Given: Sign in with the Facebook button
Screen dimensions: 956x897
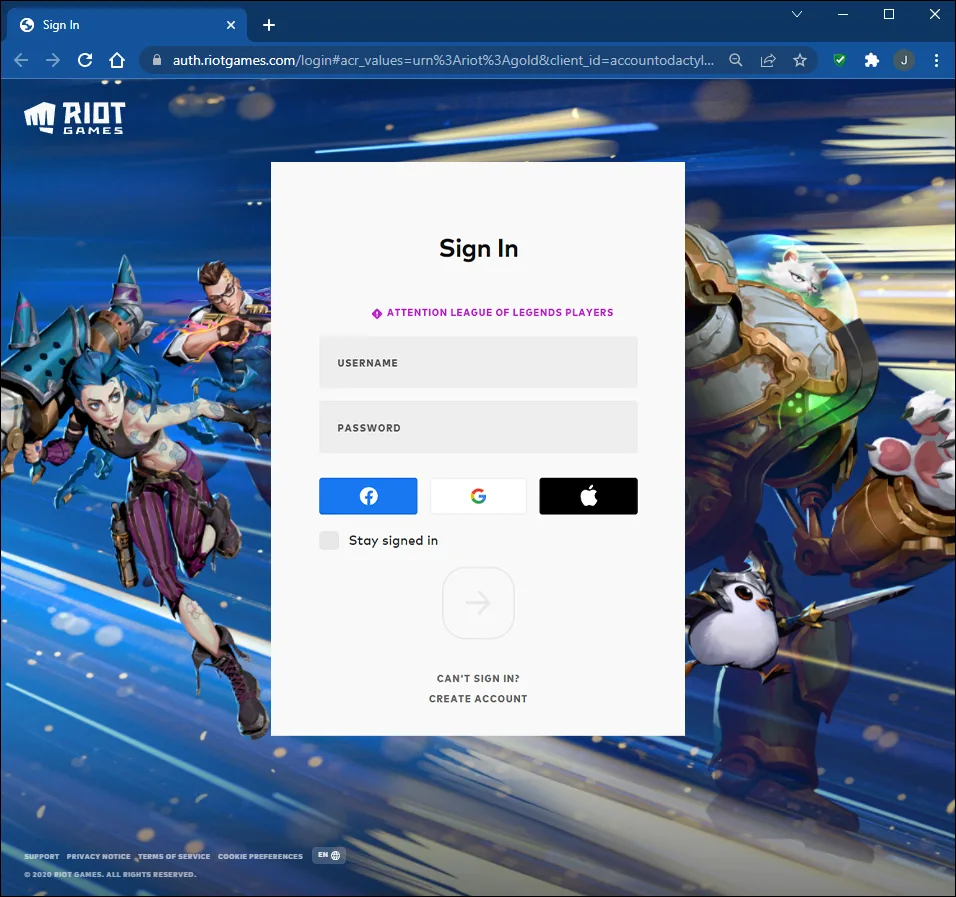Looking at the screenshot, I should (368, 496).
